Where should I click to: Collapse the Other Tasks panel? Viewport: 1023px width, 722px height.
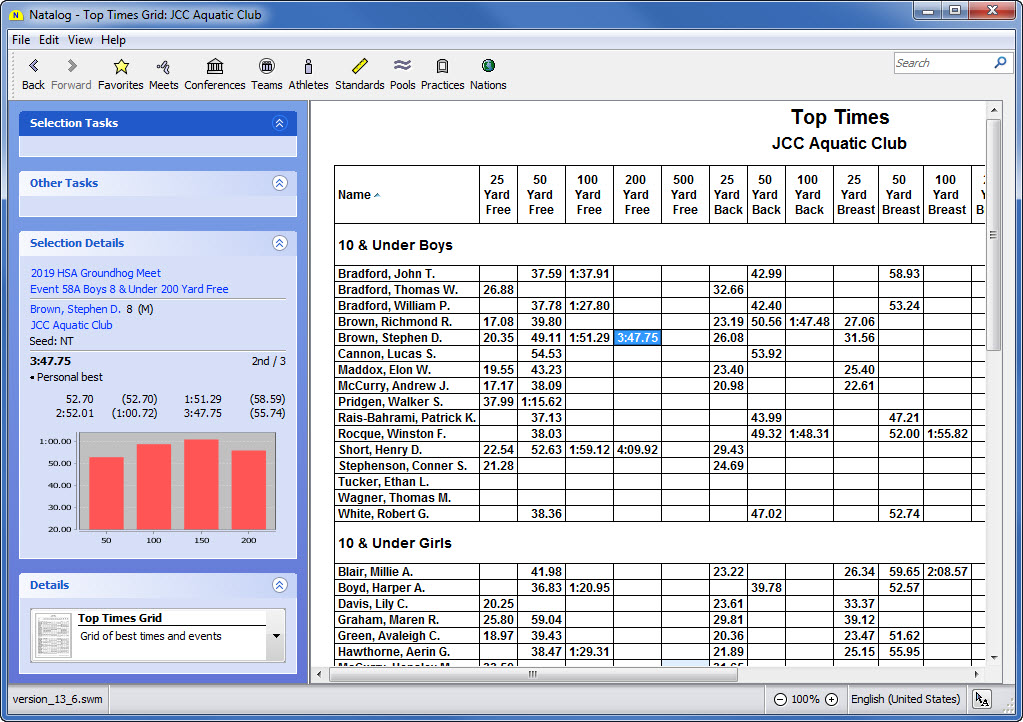(x=279, y=183)
